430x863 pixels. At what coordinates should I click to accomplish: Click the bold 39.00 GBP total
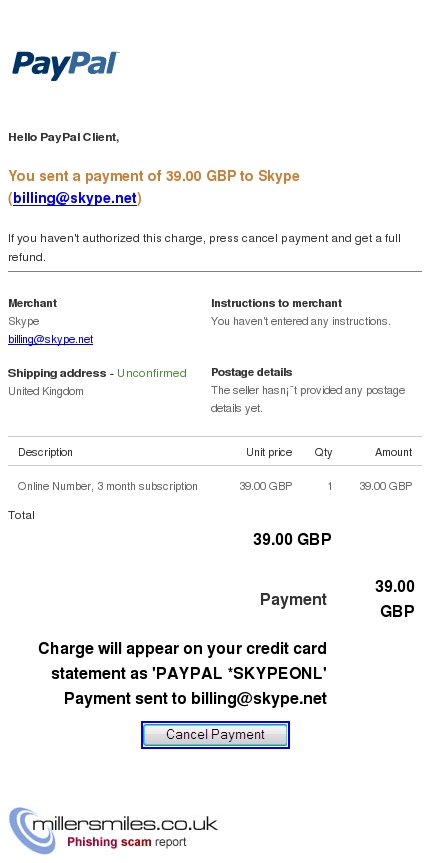tap(292, 539)
